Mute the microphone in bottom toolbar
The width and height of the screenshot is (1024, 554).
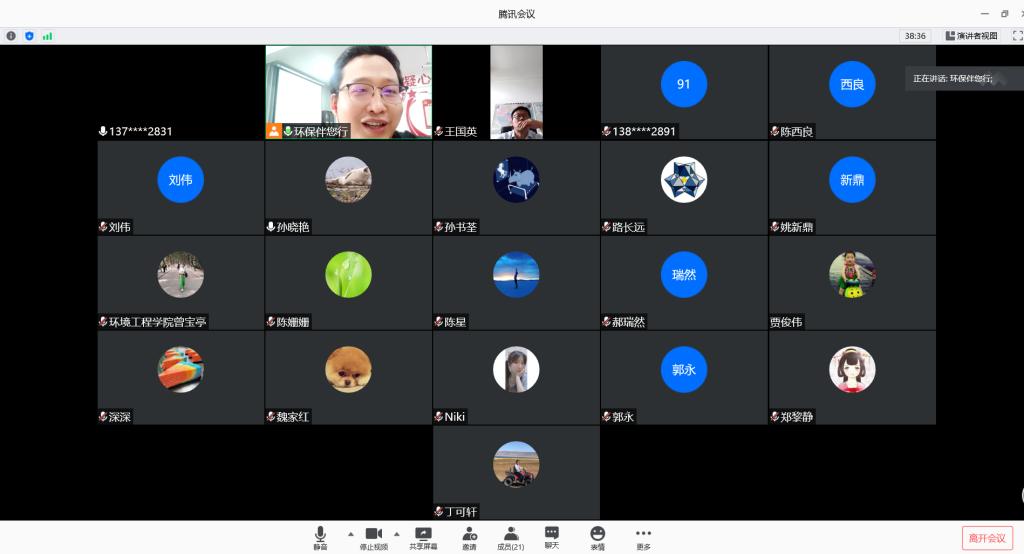(320, 535)
